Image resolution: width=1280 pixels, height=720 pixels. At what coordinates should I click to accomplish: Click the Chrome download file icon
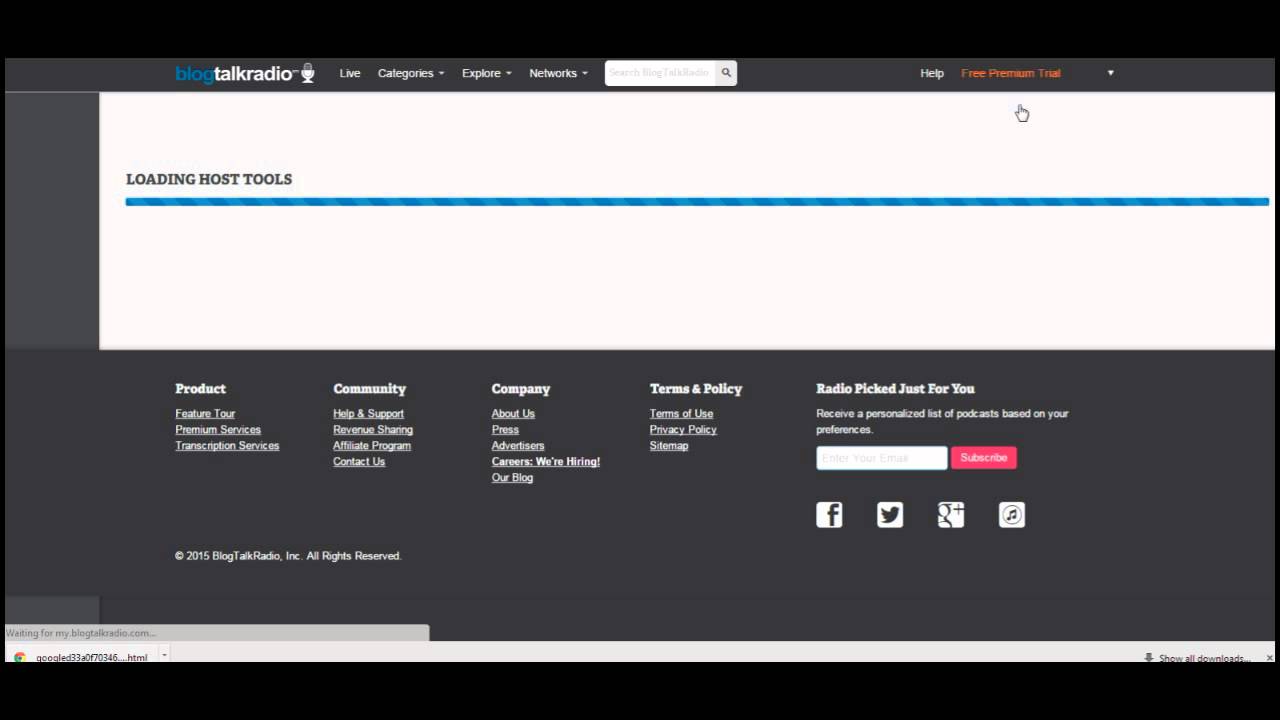19,658
